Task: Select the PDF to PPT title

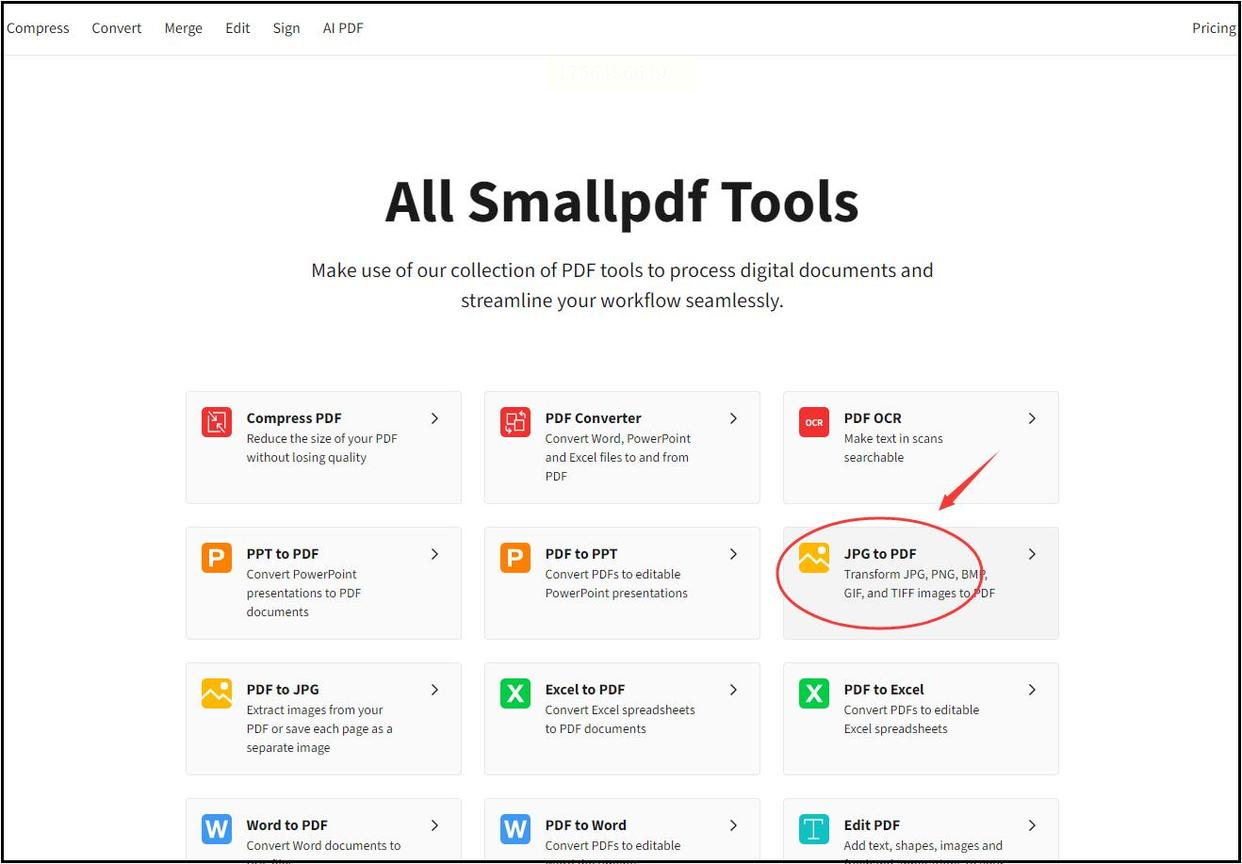Action: pos(581,554)
